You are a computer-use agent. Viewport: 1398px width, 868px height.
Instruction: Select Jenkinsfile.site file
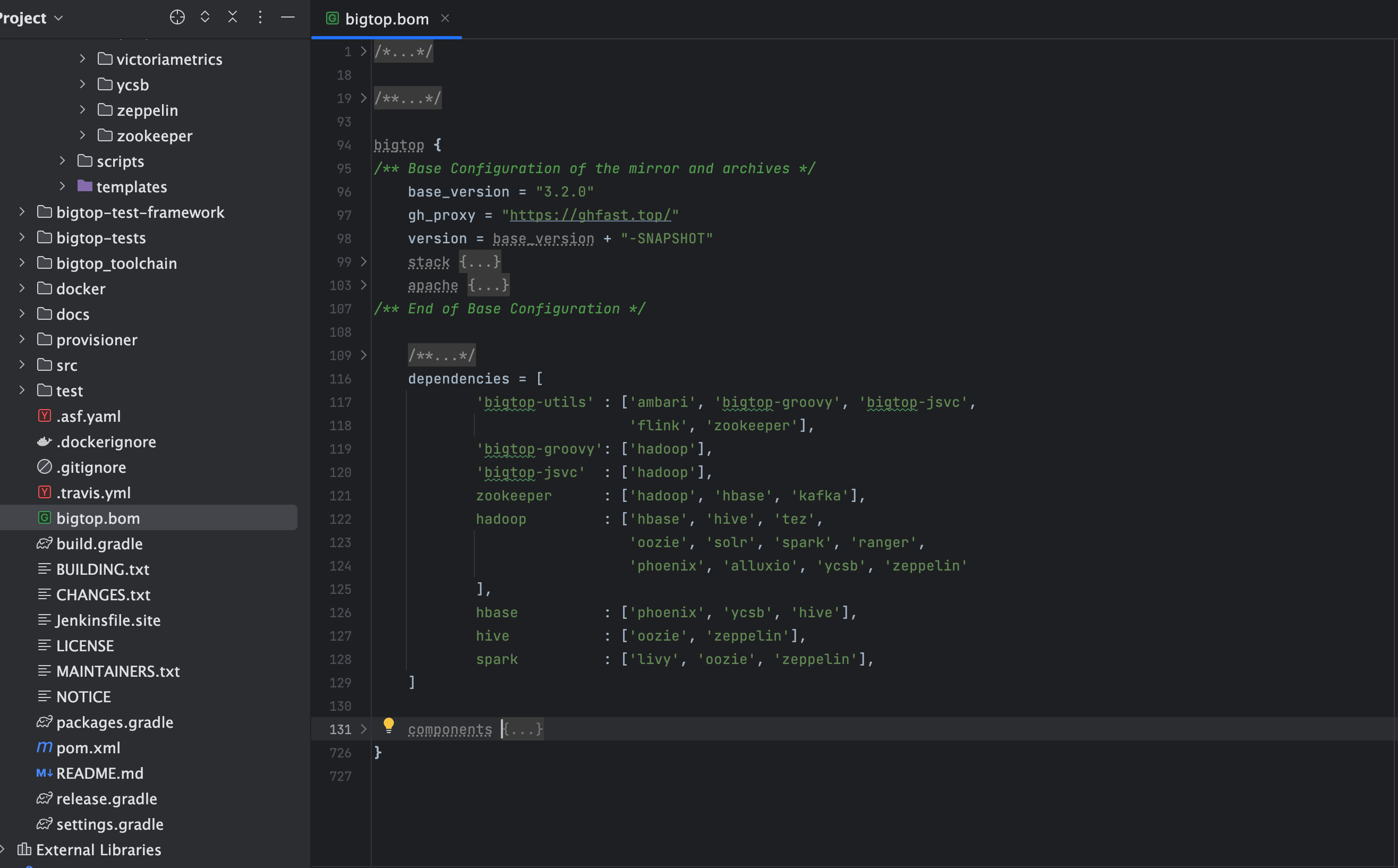coord(108,620)
